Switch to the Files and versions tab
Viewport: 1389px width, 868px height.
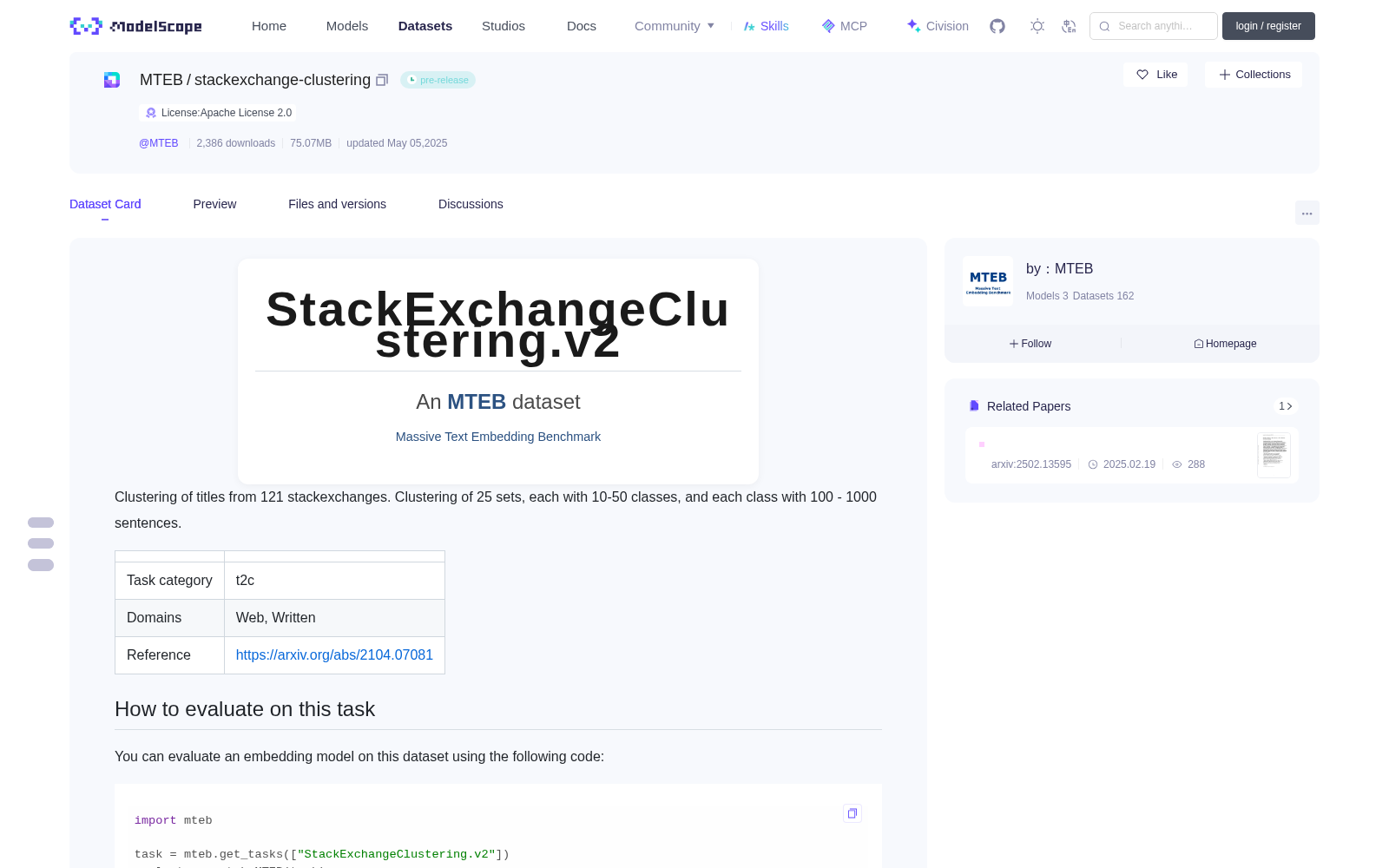[x=337, y=204]
